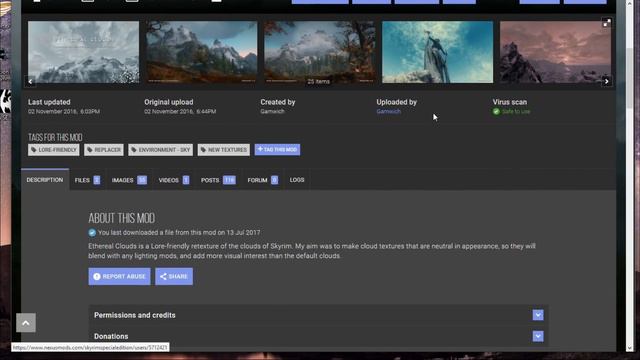640x360 pixels.
Task: Open uploader Gamwich profile link
Action: click(388, 111)
